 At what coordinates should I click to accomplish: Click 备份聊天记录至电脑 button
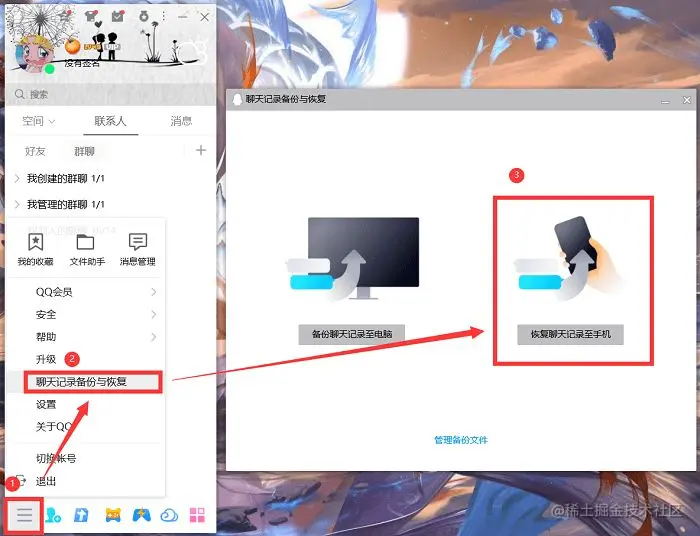[x=352, y=334]
